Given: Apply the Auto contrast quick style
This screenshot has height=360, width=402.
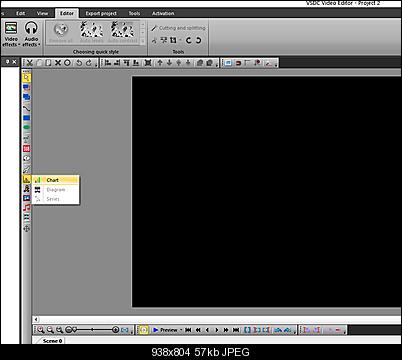Looking at the screenshot, I should (122, 33).
